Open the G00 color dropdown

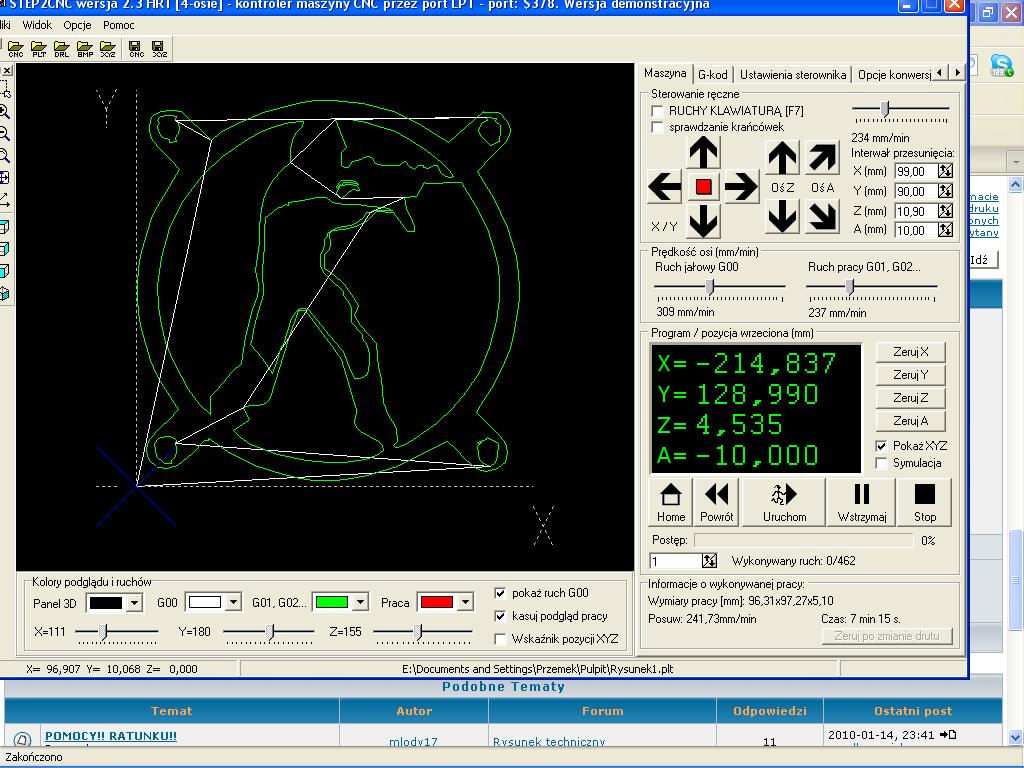(233, 602)
